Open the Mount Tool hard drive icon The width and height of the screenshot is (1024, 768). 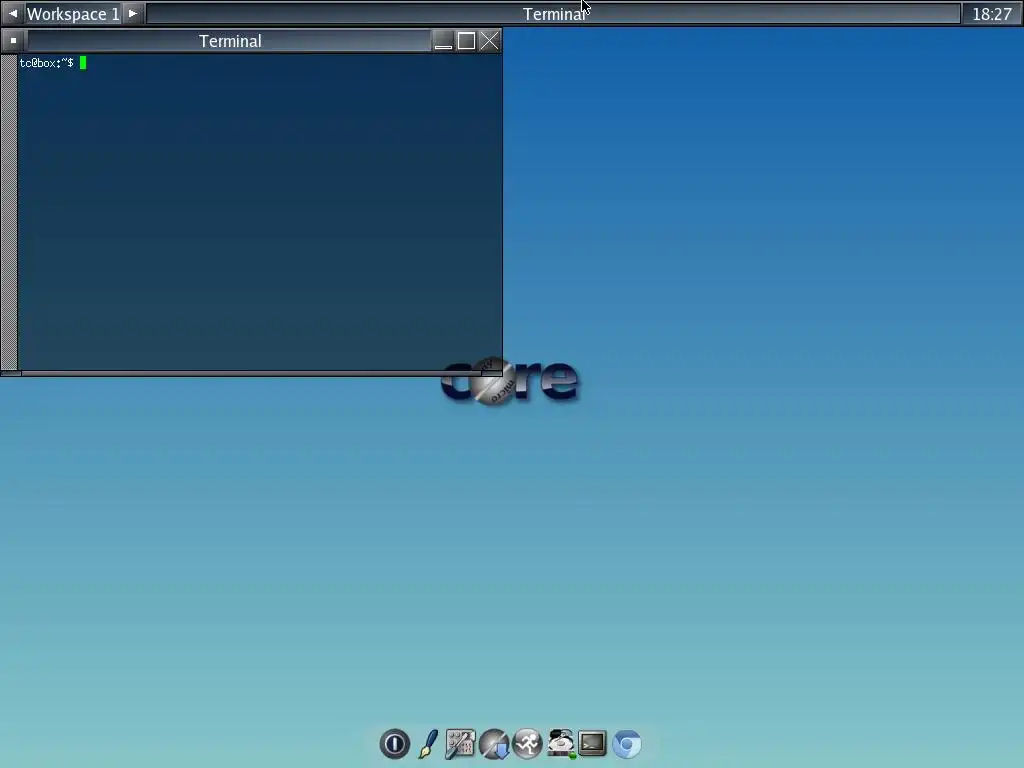561,744
